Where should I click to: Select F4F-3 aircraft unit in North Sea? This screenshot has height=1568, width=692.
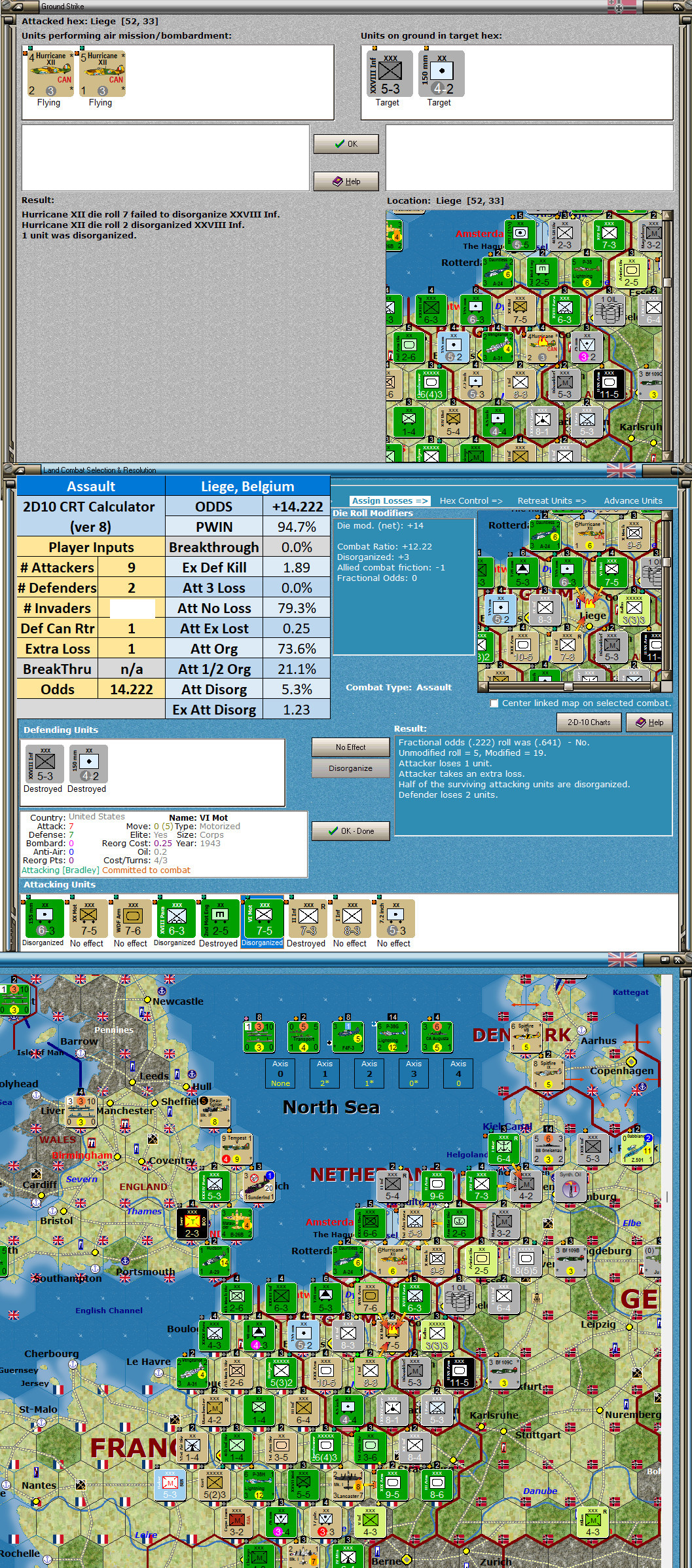tap(348, 1037)
